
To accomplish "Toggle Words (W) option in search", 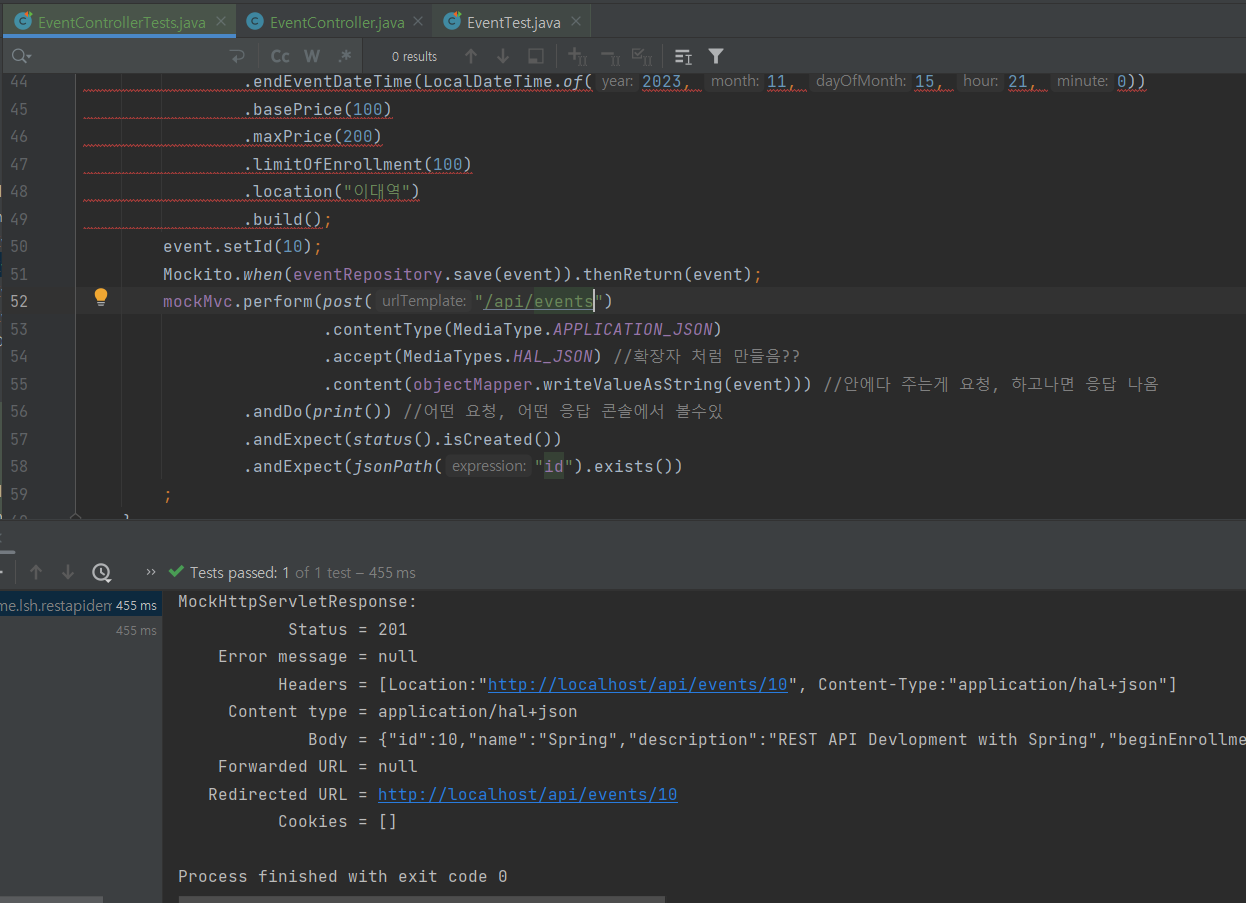I will click(312, 56).
